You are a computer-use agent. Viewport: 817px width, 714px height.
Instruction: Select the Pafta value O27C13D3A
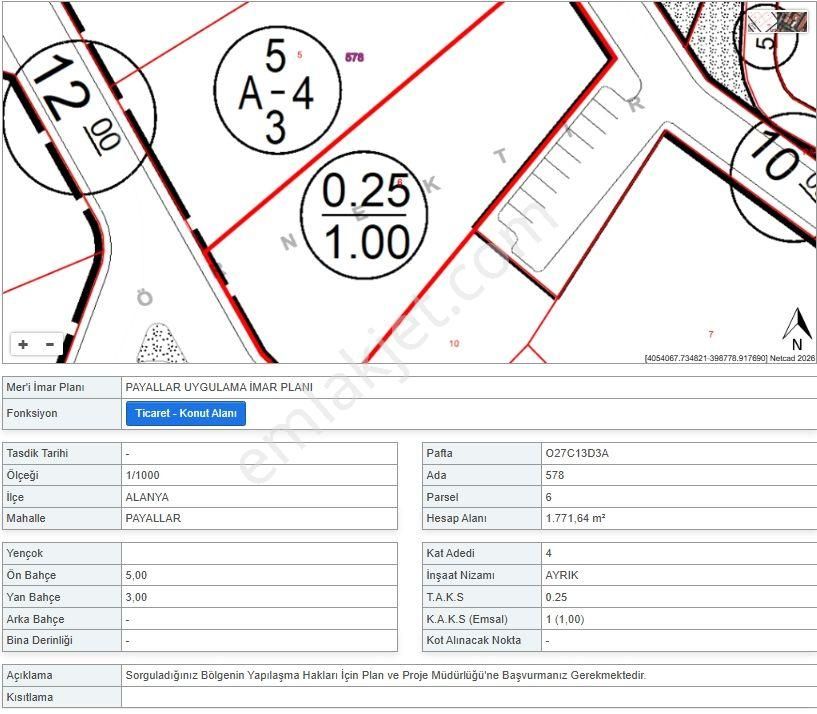(x=577, y=453)
